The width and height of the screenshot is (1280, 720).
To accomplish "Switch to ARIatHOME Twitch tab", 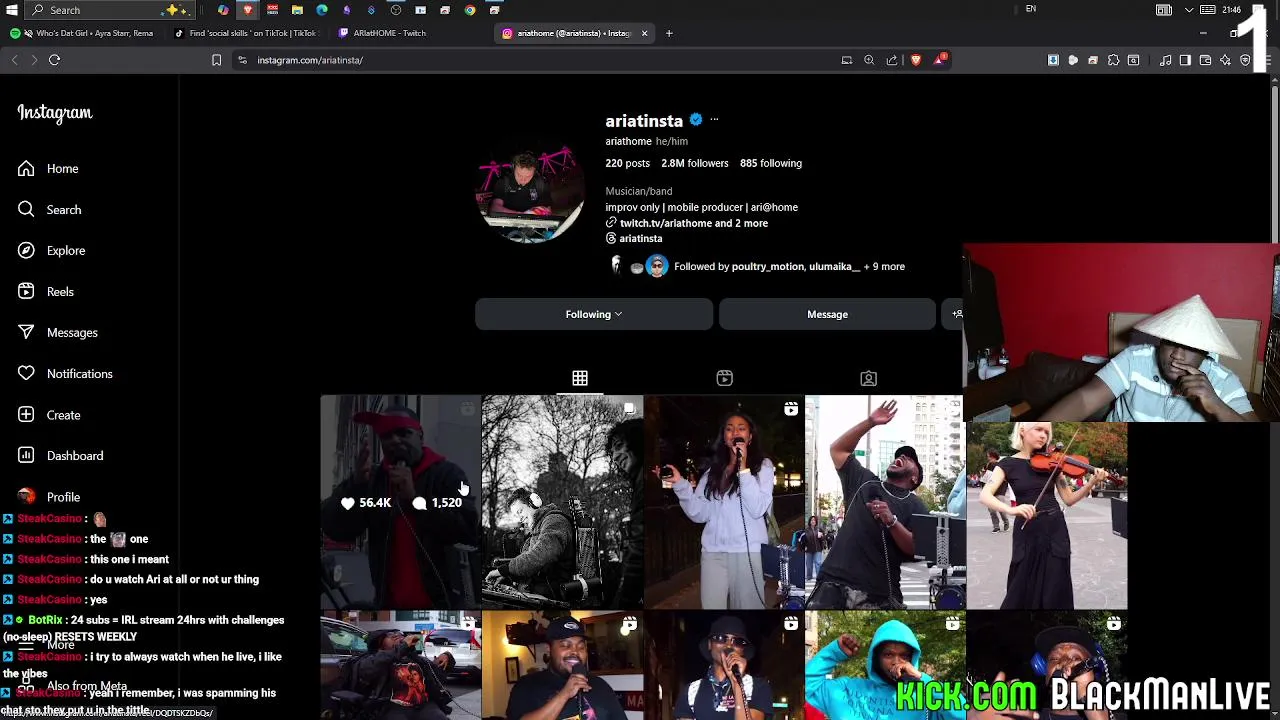I will pyautogui.click(x=410, y=33).
